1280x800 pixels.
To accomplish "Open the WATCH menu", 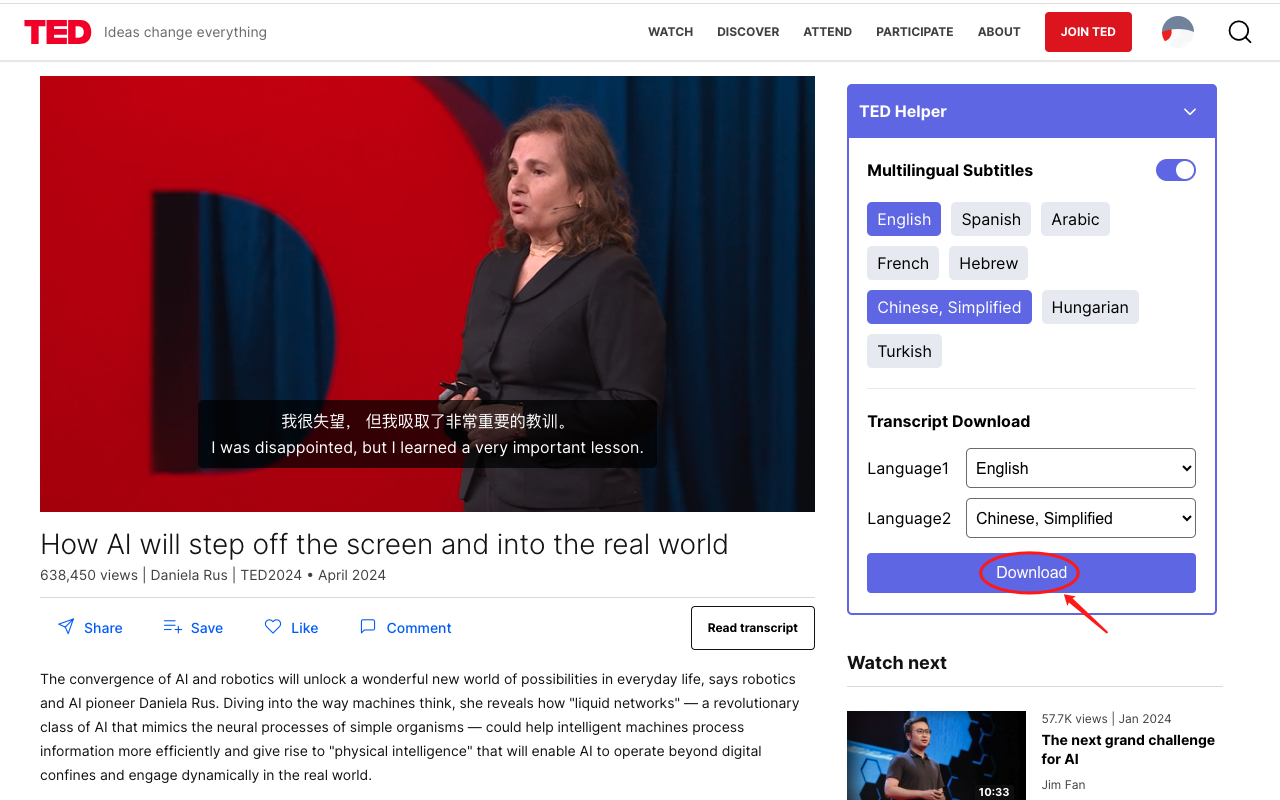I will (x=670, y=32).
